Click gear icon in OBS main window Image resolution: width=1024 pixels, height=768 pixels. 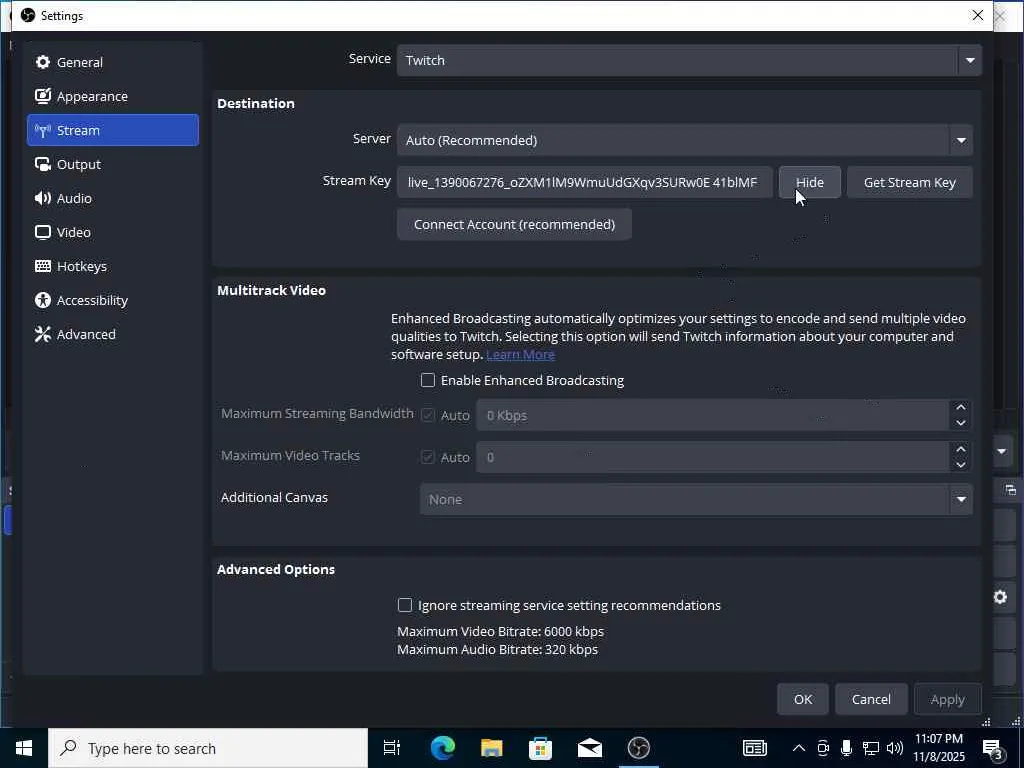[1000, 597]
